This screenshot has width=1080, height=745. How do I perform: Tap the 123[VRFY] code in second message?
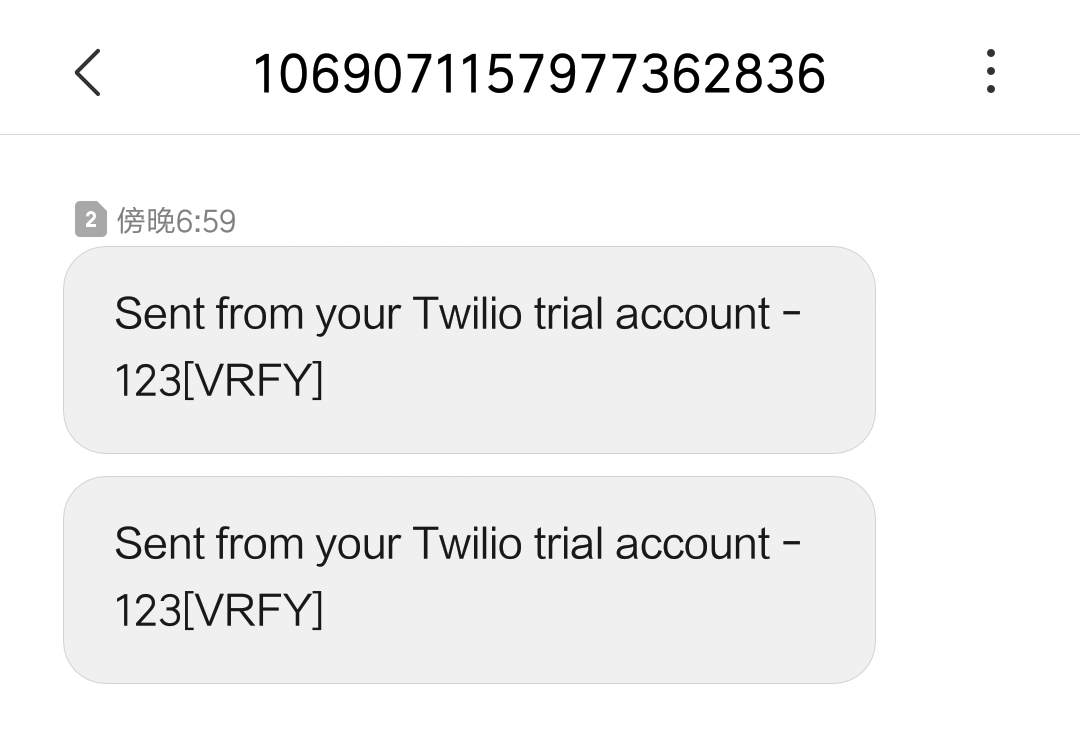click(218, 610)
